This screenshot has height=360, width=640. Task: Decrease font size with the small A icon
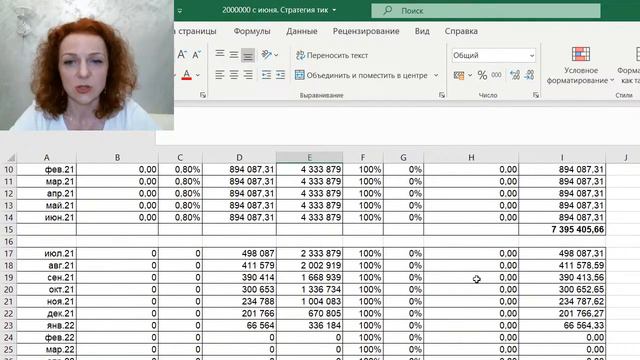point(196,55)
